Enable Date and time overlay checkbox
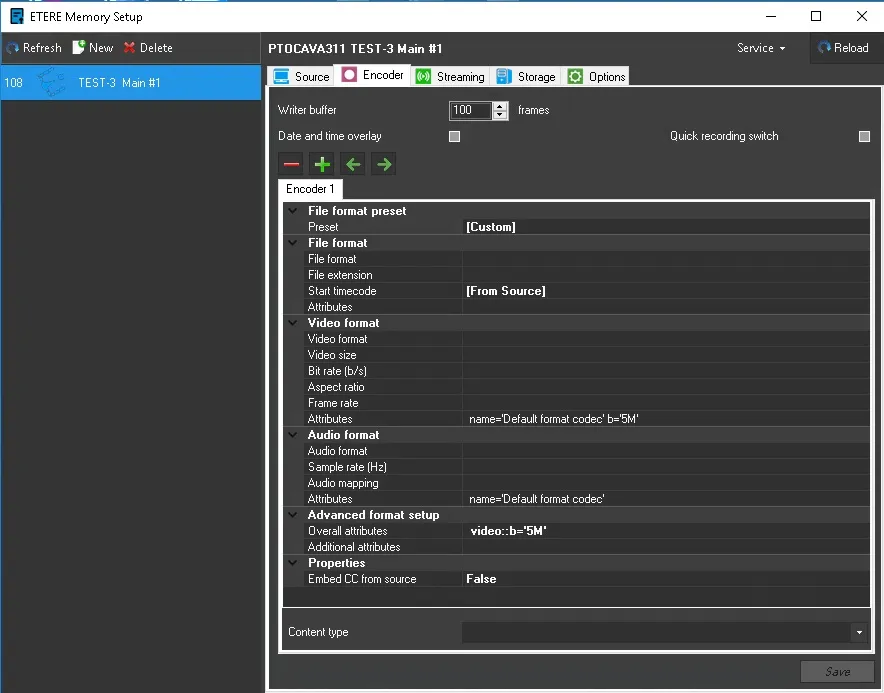 pyautogui.click(x=454, y=137)
